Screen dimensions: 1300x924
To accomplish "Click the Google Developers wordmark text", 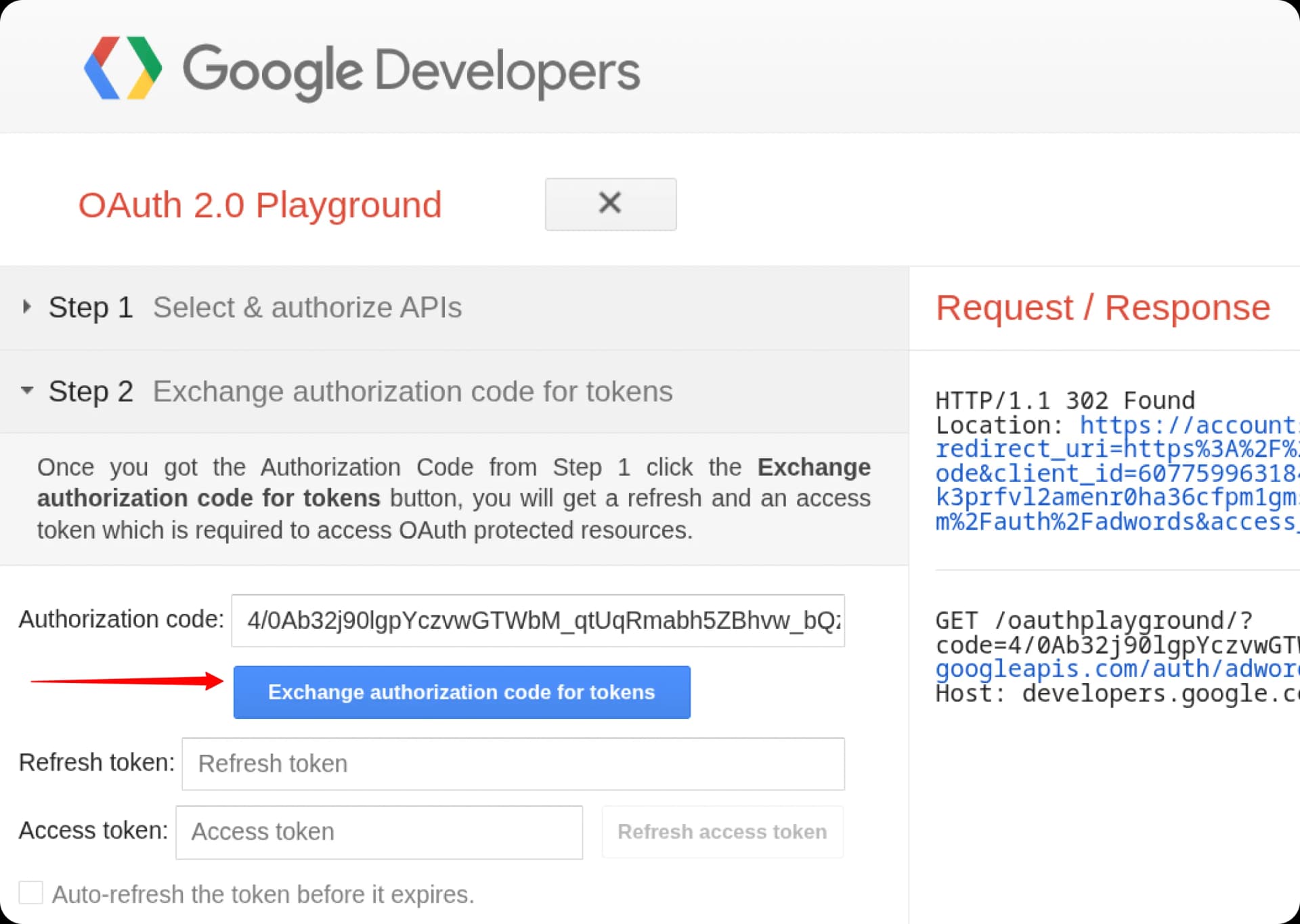I will tap(411, 72).
